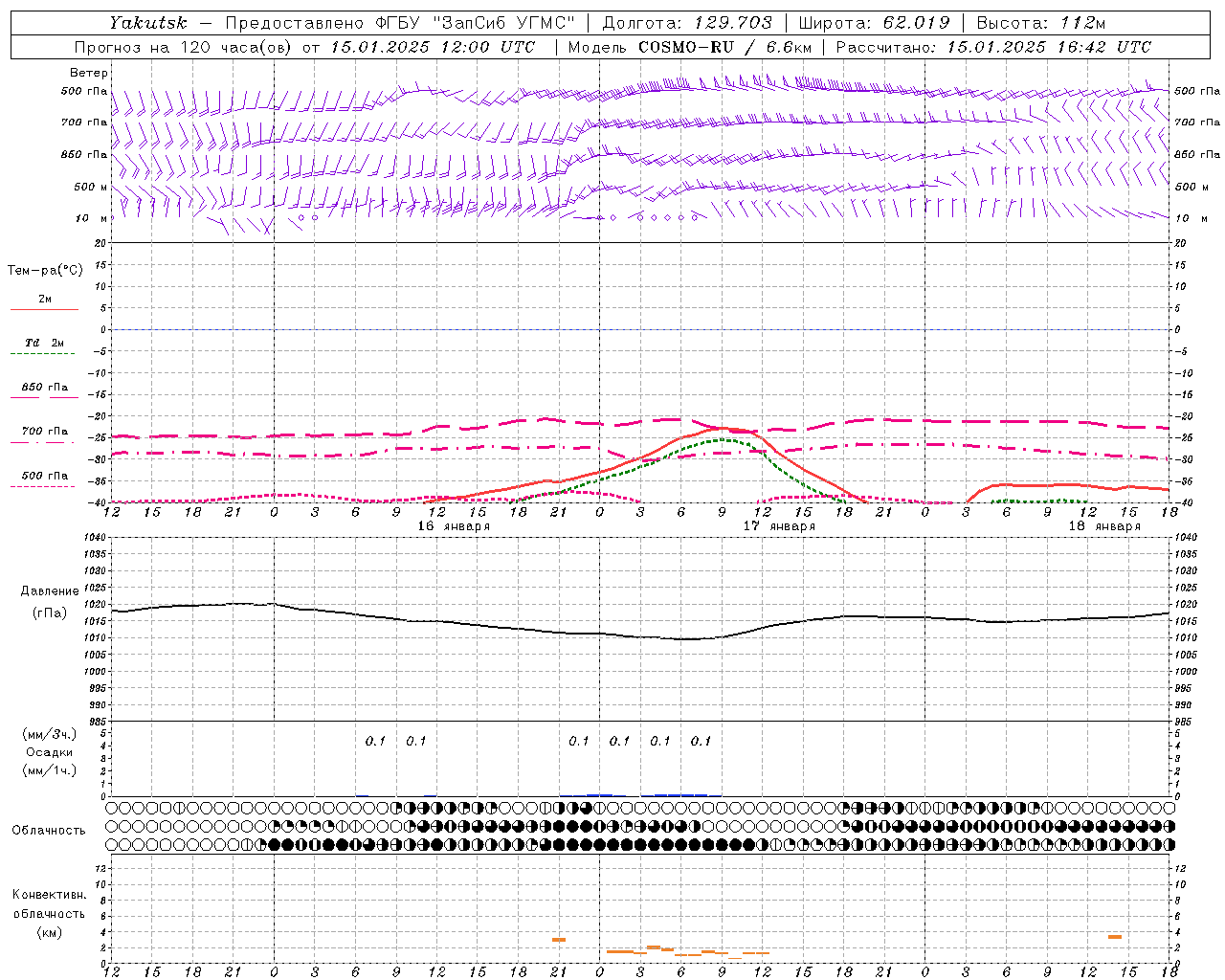Image resolution: width=1225 pixels, height=980 pixels.
Task: Click the dotted pink line sample under 500 гПа legend
Action: click(x=43, y=487)
